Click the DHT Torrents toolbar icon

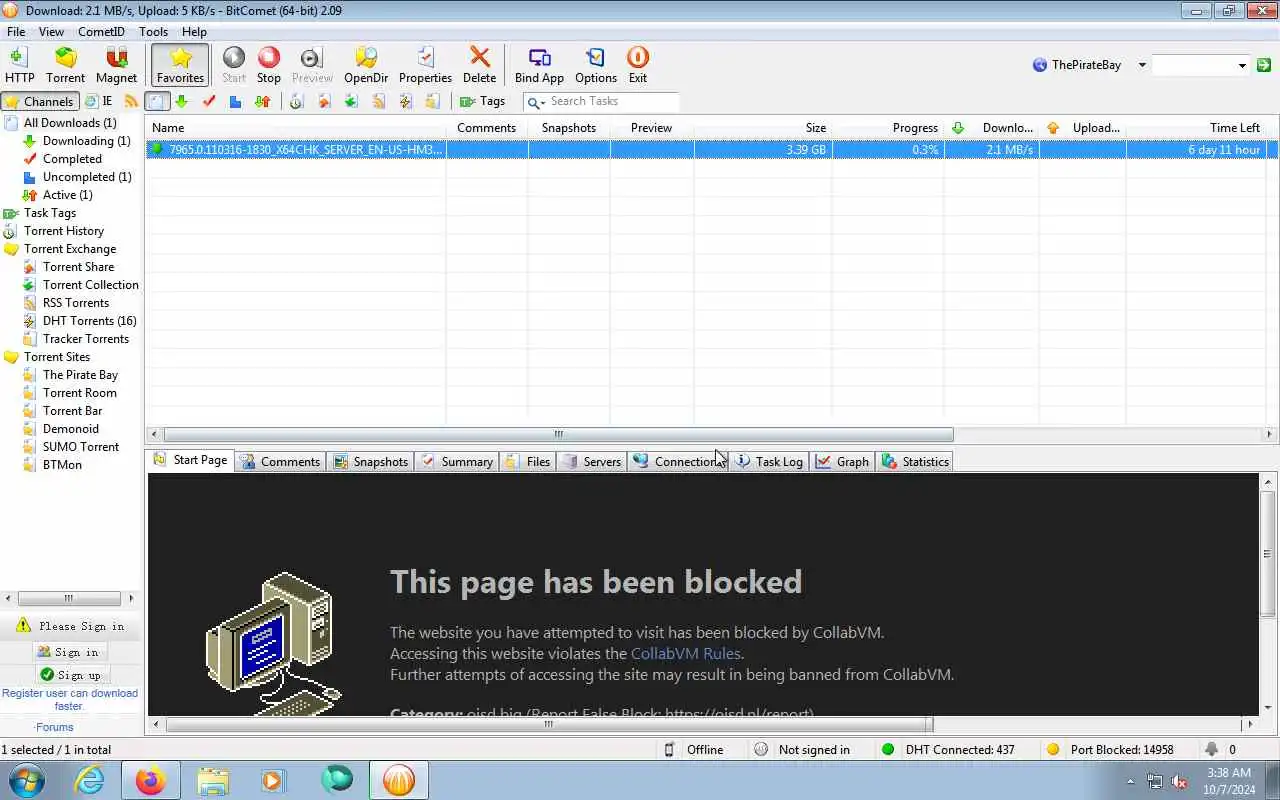405,101
